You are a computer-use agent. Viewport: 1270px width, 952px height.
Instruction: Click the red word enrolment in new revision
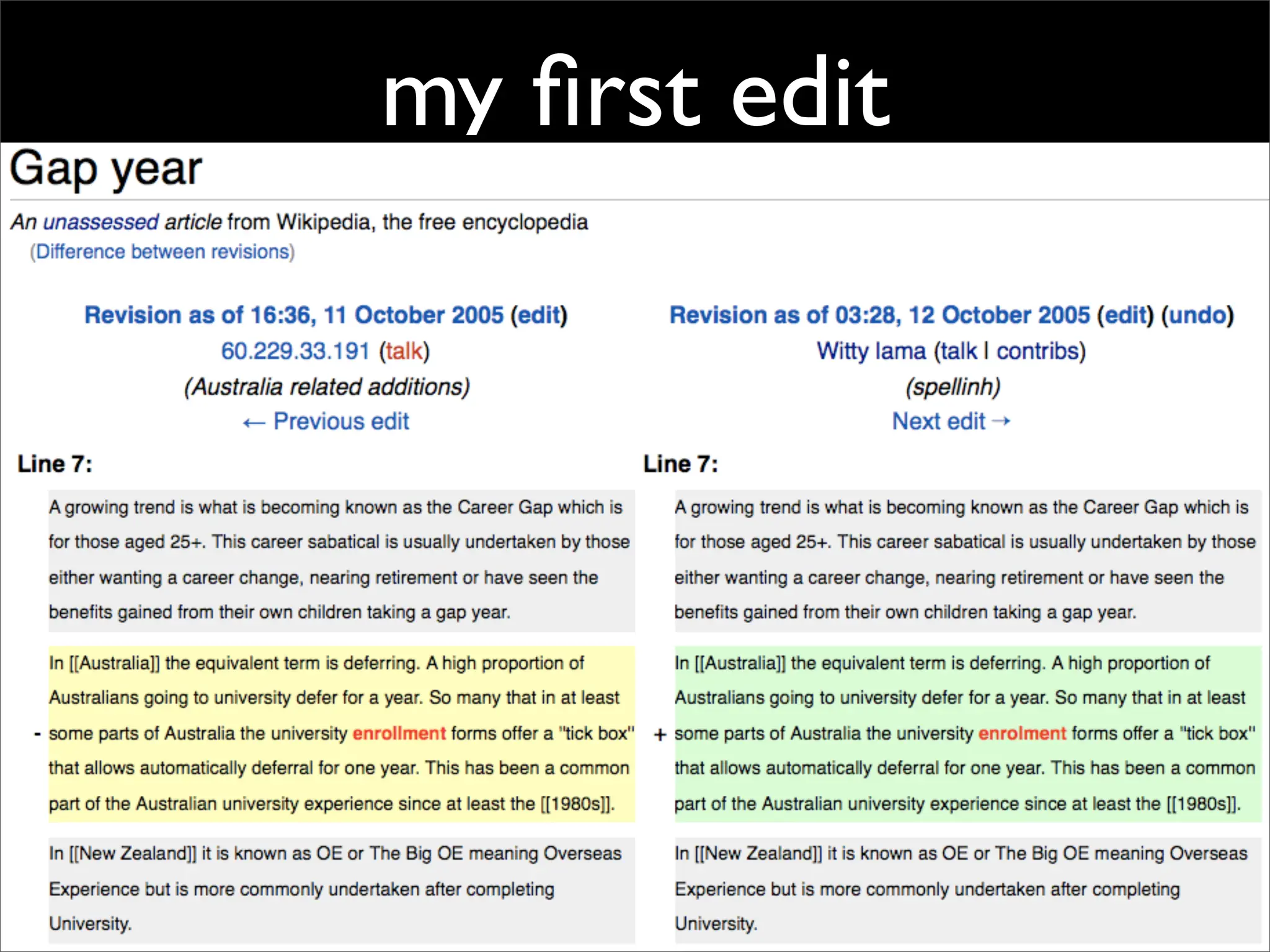[x=1022, y=733]
